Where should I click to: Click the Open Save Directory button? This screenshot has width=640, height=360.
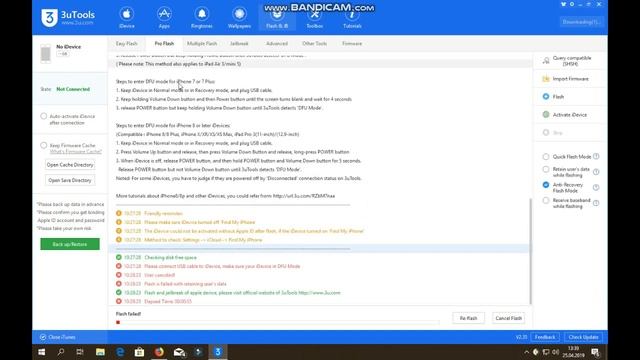[70, 180]
